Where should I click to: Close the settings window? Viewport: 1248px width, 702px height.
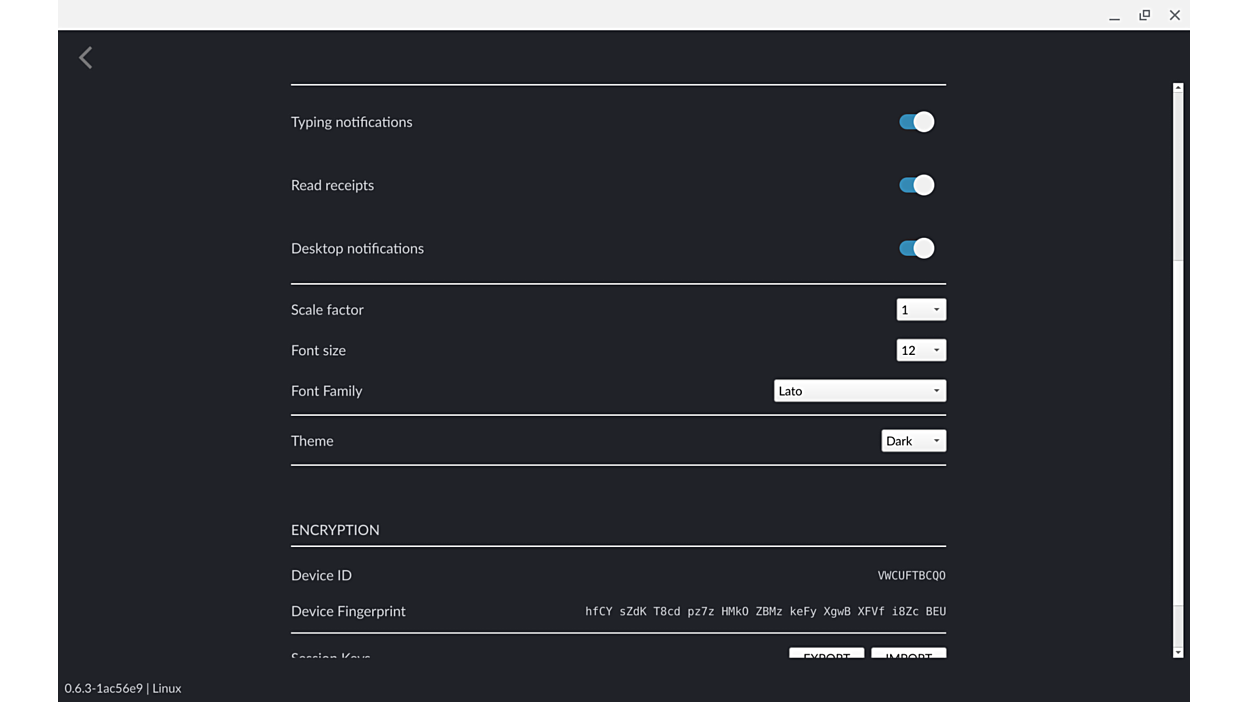pos(1175,16)
